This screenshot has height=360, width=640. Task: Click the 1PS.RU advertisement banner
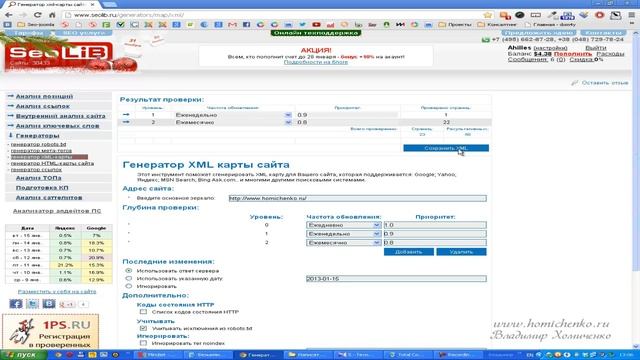pyautogui.click(x=51, y=332)
